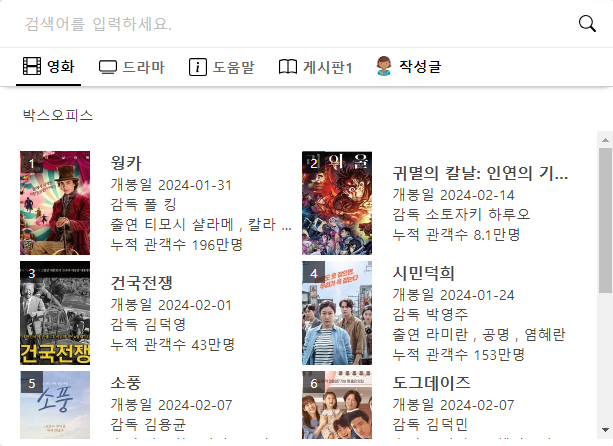Image resolution: width=613 pixels, height=446 pixels.
Task: Click 누적 관객수 153만명 text
Action: 459,355
